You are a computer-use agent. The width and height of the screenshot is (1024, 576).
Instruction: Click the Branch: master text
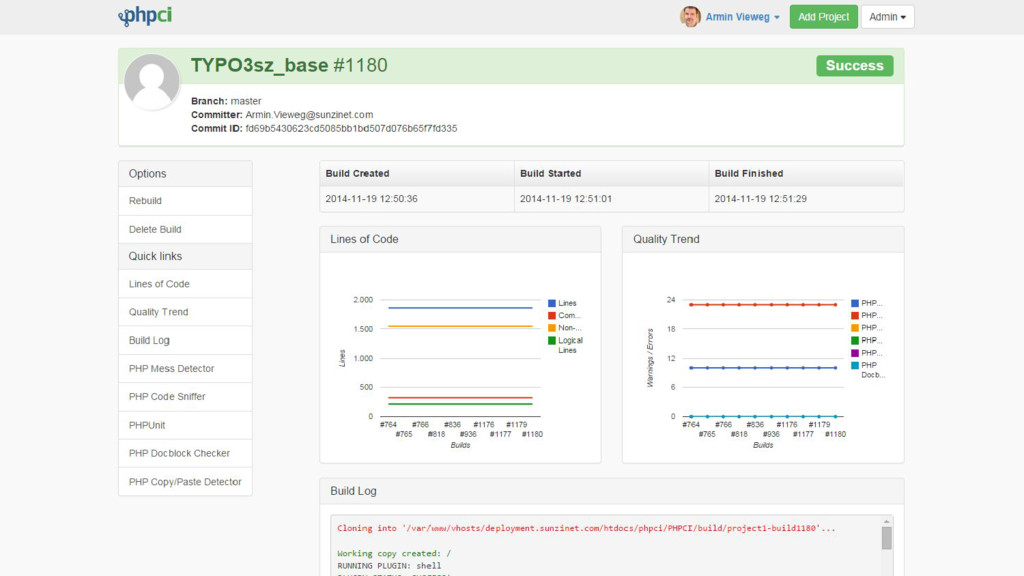point(226,101)
